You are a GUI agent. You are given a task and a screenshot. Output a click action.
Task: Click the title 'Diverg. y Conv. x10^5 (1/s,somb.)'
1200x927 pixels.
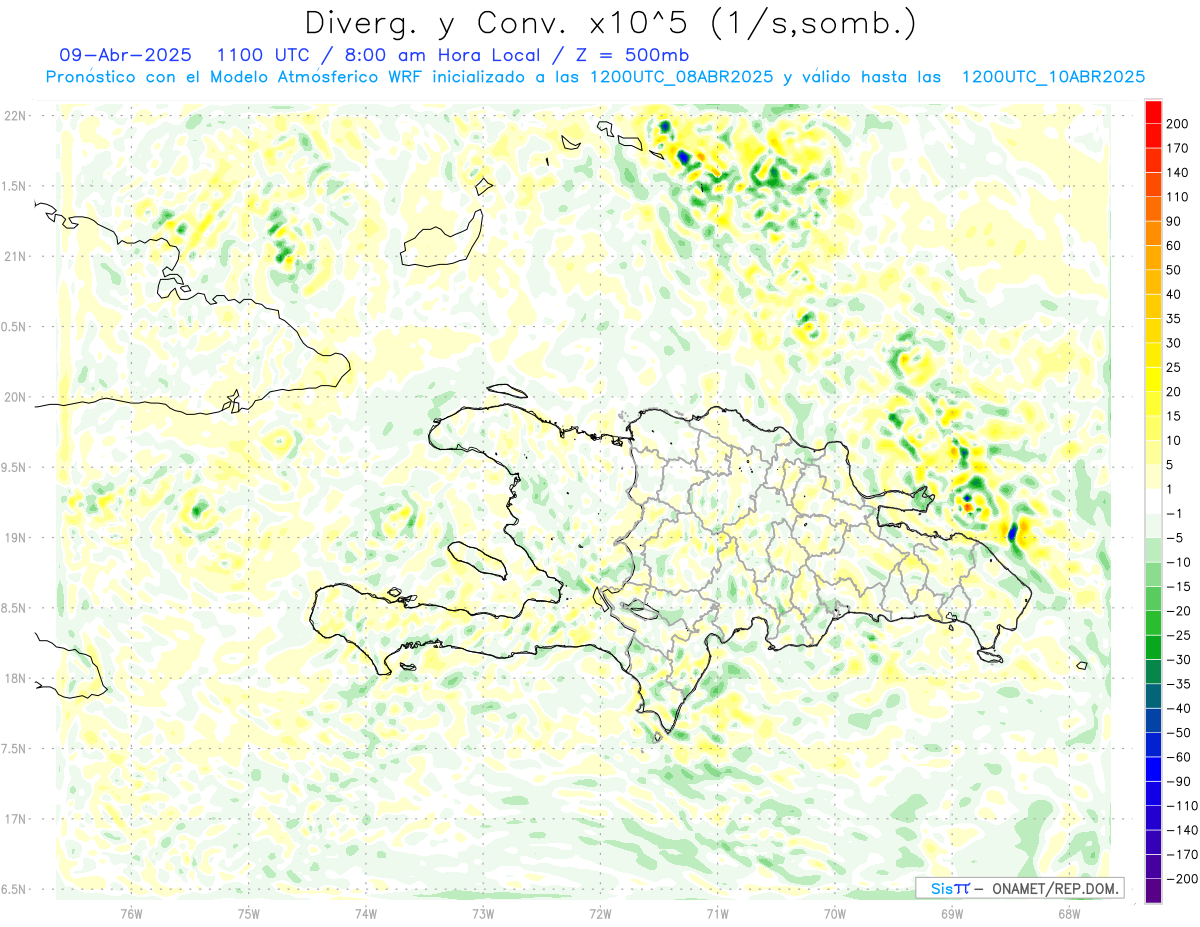[x=609, y=23]
